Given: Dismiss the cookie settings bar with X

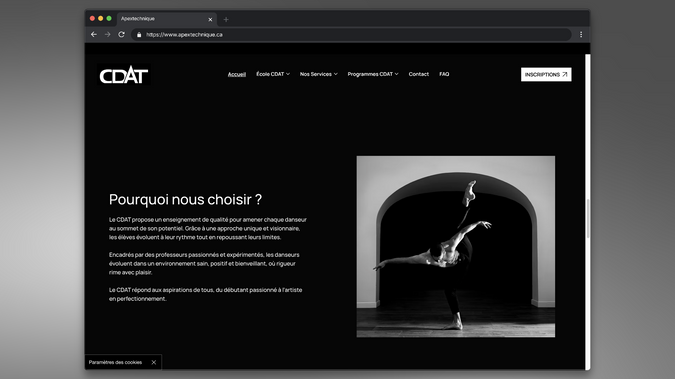Looking at the screenshot, I should point(154,362).
